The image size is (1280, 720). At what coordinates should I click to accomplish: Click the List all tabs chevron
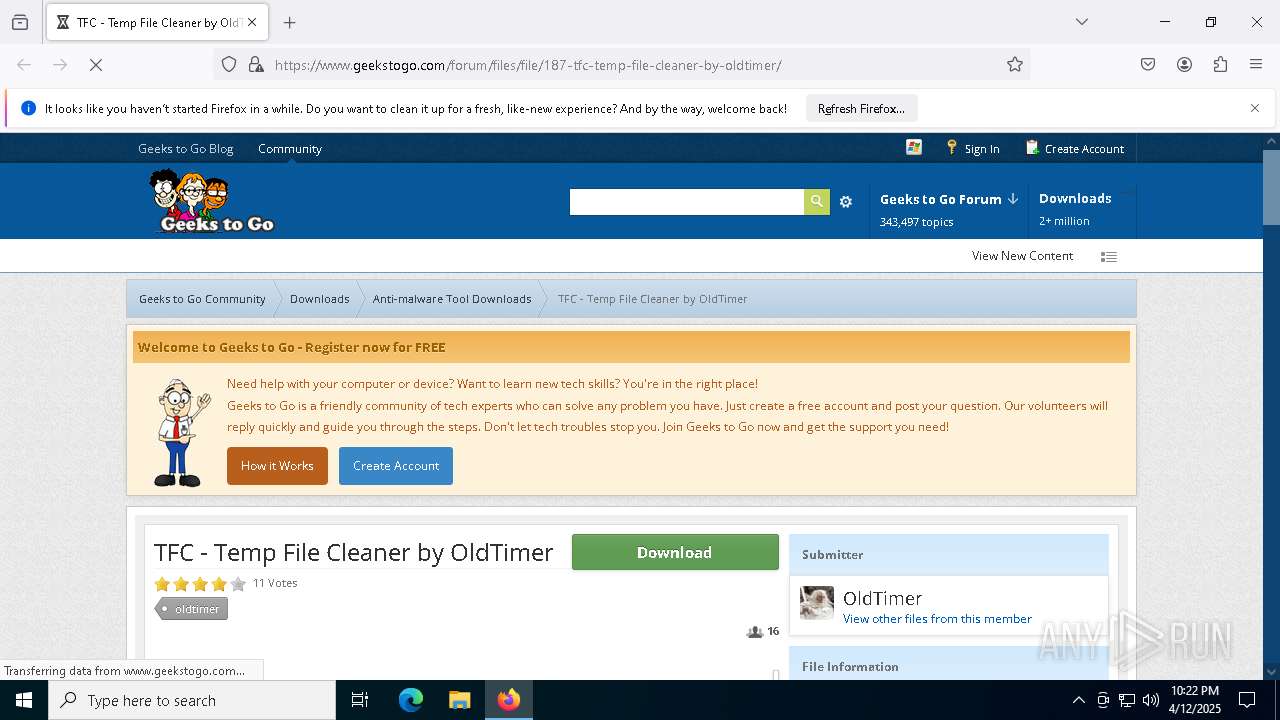1081,22
